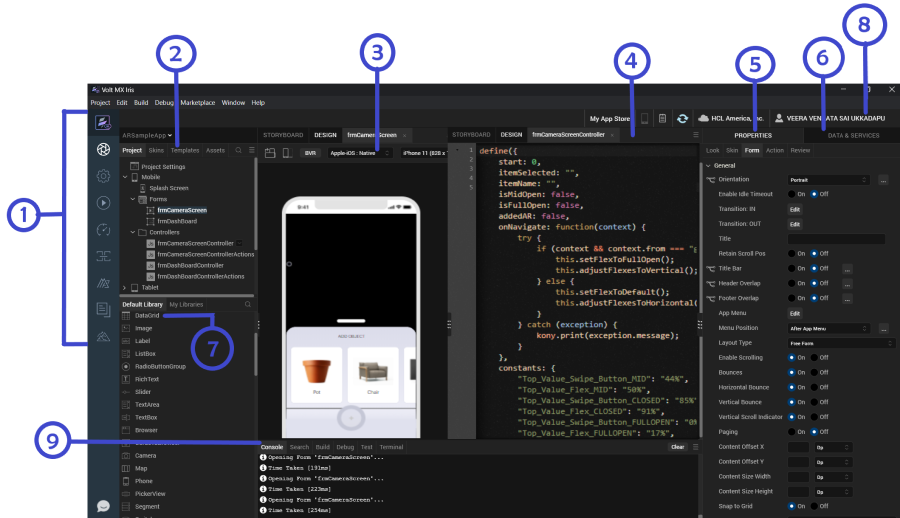Click the refresh sync icon in top toolbar
The height and width of the screenshot is (518, 900).
pyautogui.click(x=682, y=118)
